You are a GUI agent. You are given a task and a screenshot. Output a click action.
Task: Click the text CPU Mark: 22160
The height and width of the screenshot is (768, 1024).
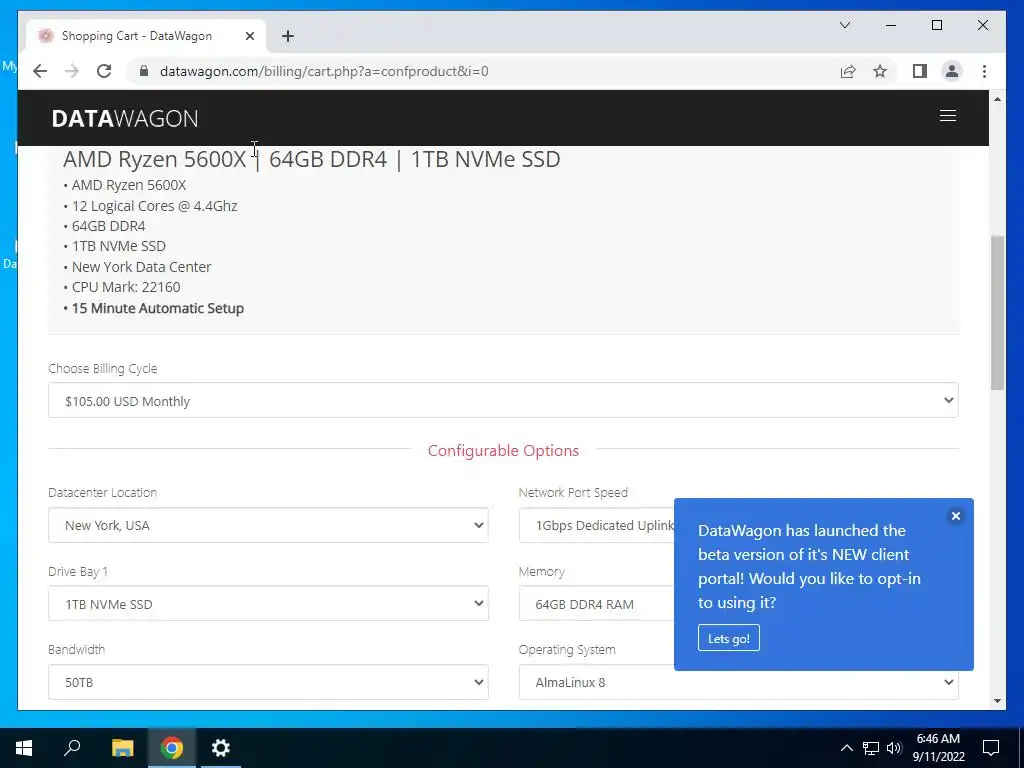point(126,287)
